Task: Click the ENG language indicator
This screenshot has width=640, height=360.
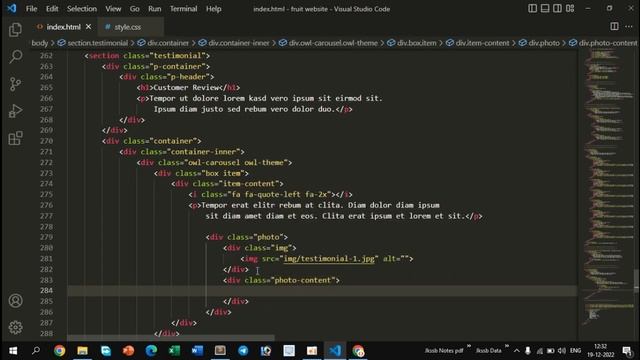Action: [575, 351]
